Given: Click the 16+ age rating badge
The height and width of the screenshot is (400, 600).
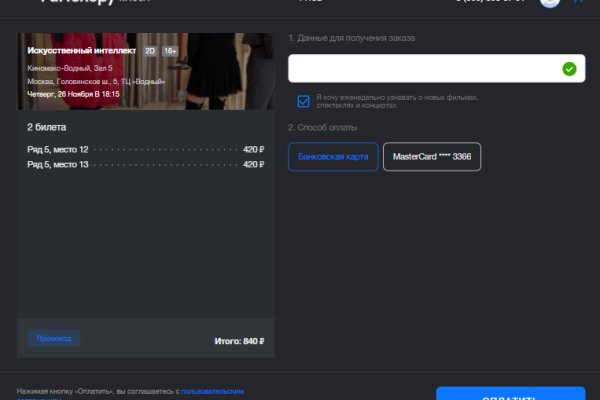Looking at the screenshot, I should (x=169, y=50).
